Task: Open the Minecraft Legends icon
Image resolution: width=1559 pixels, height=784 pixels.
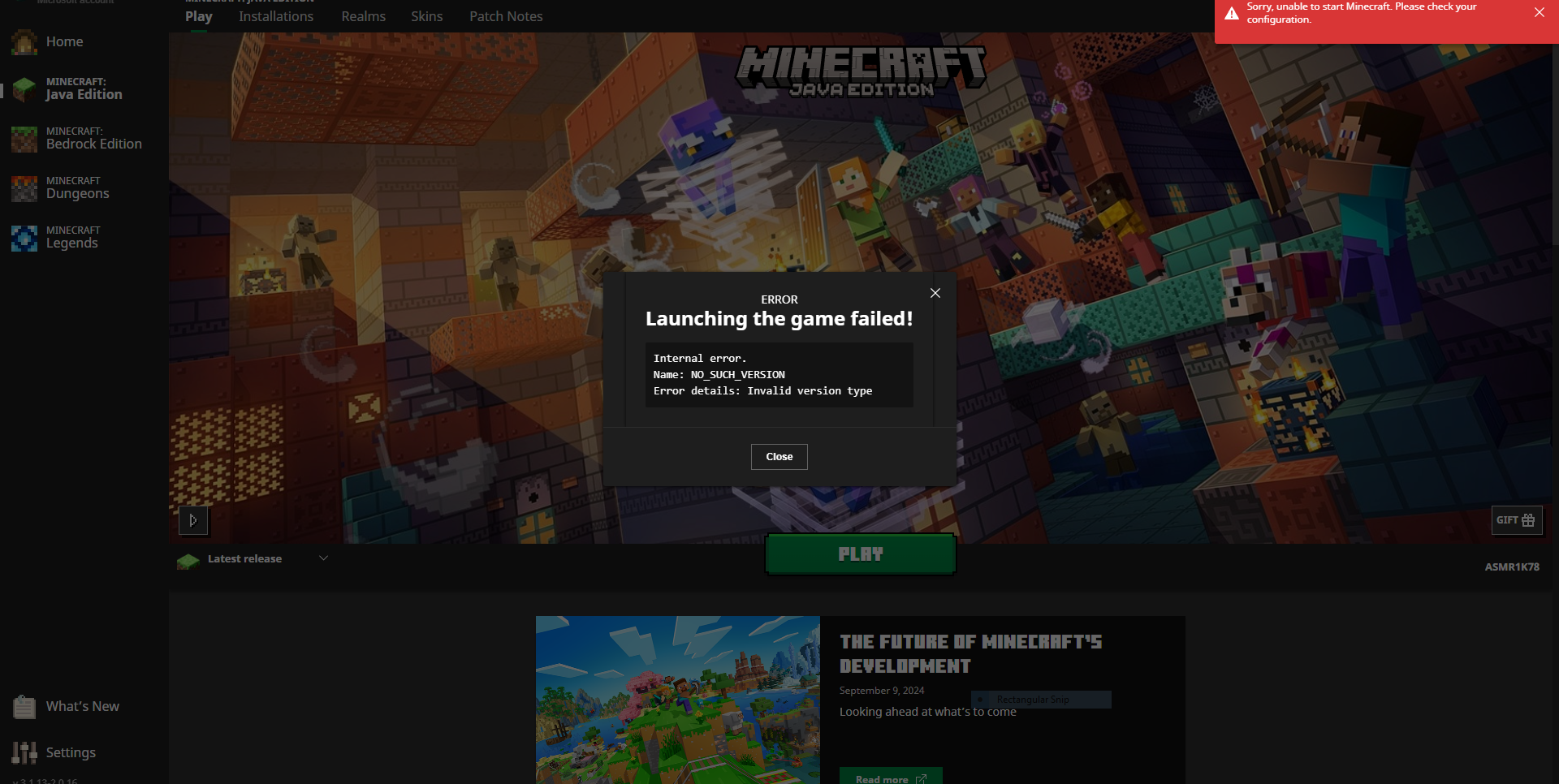Action: 24,238
